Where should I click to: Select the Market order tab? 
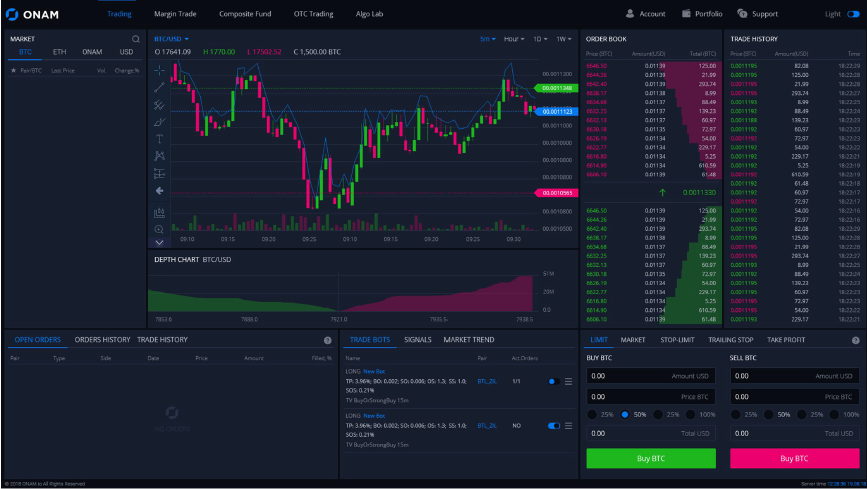coord(633,340)
